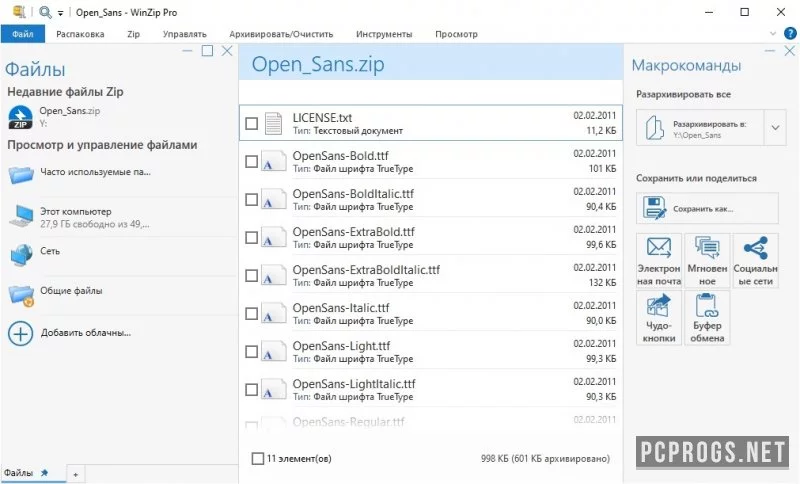Open help via the blue question mark icon
The height and width of the screenshot is (484, 800).
(790, 34)
